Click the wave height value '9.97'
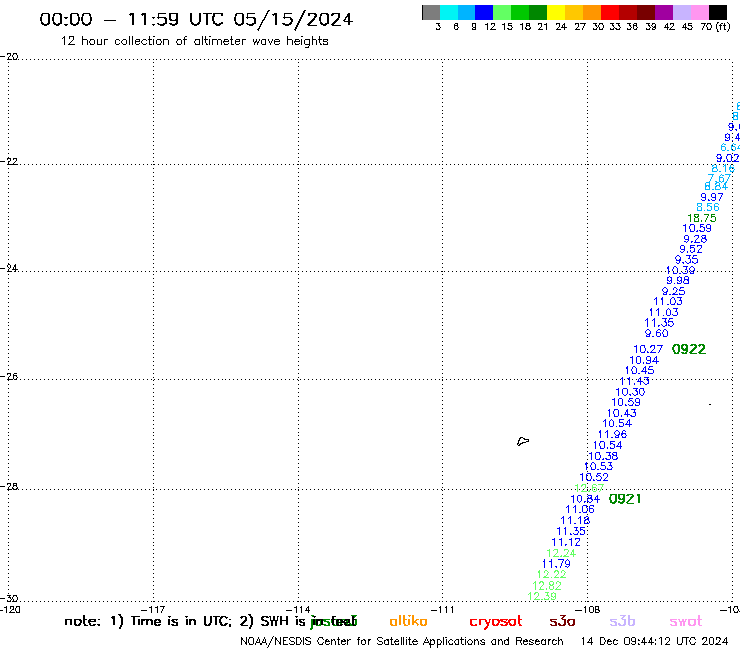Screen dimensions: 740x650 (x=712, y=197)
